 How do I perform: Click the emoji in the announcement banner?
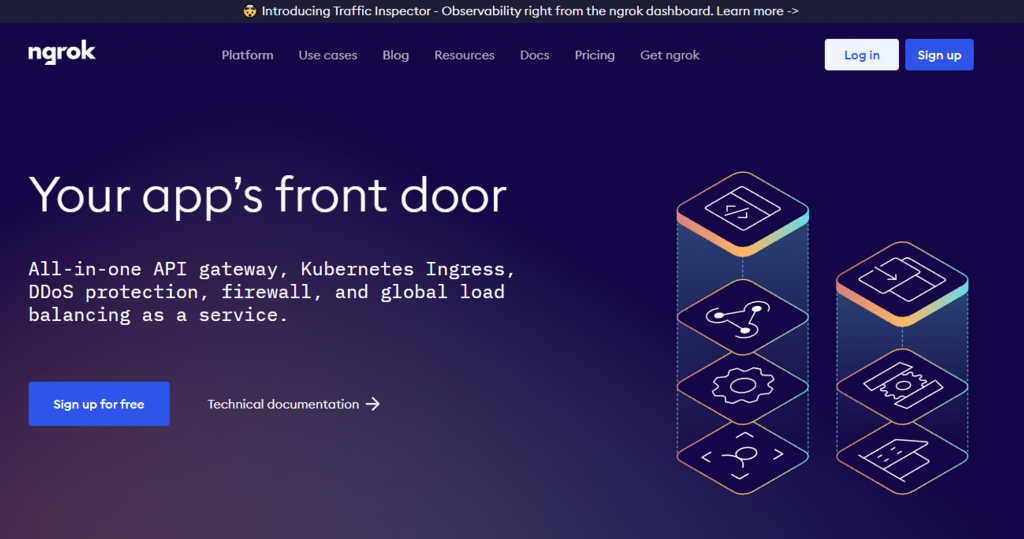[249, 11]
